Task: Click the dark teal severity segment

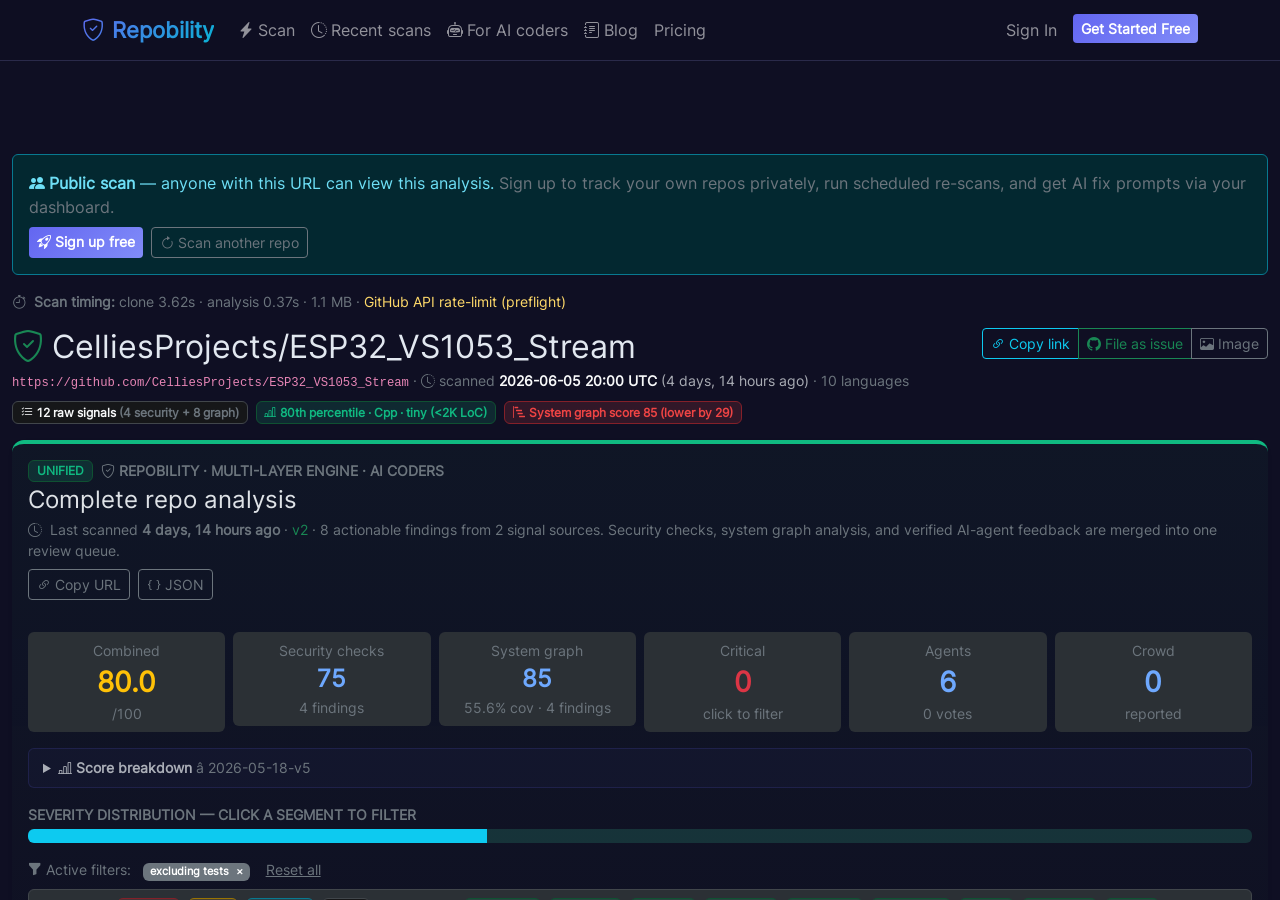Action: click(869, 836)
